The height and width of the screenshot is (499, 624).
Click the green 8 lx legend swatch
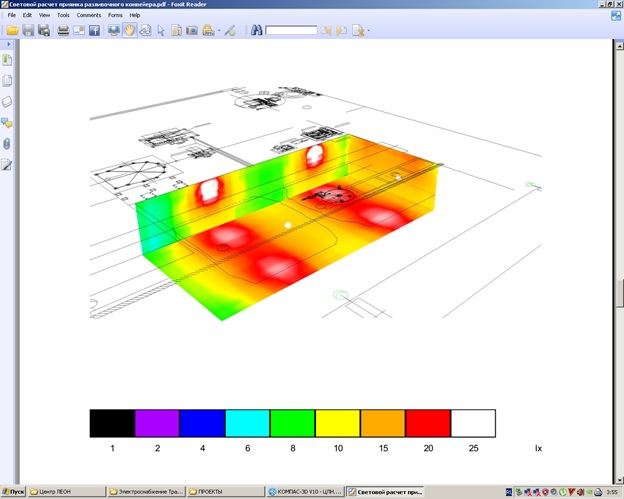292,423
